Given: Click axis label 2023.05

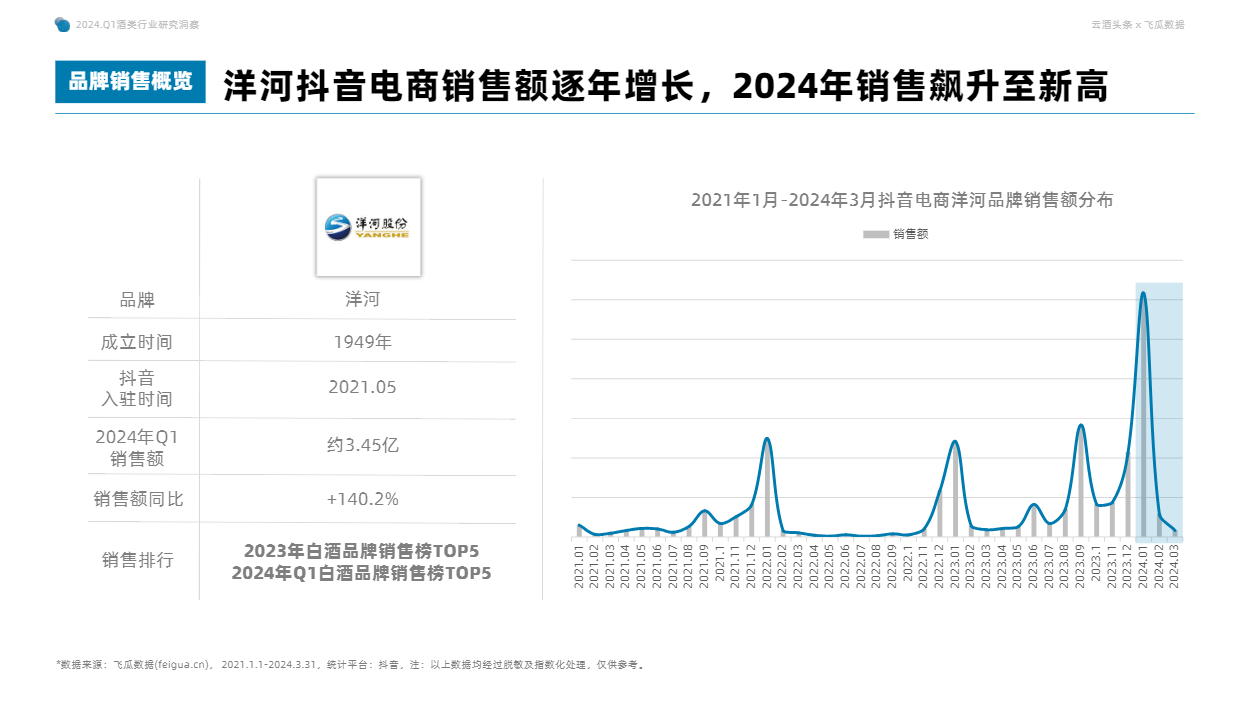Looking at the screenshot, I should (1018, 566).
